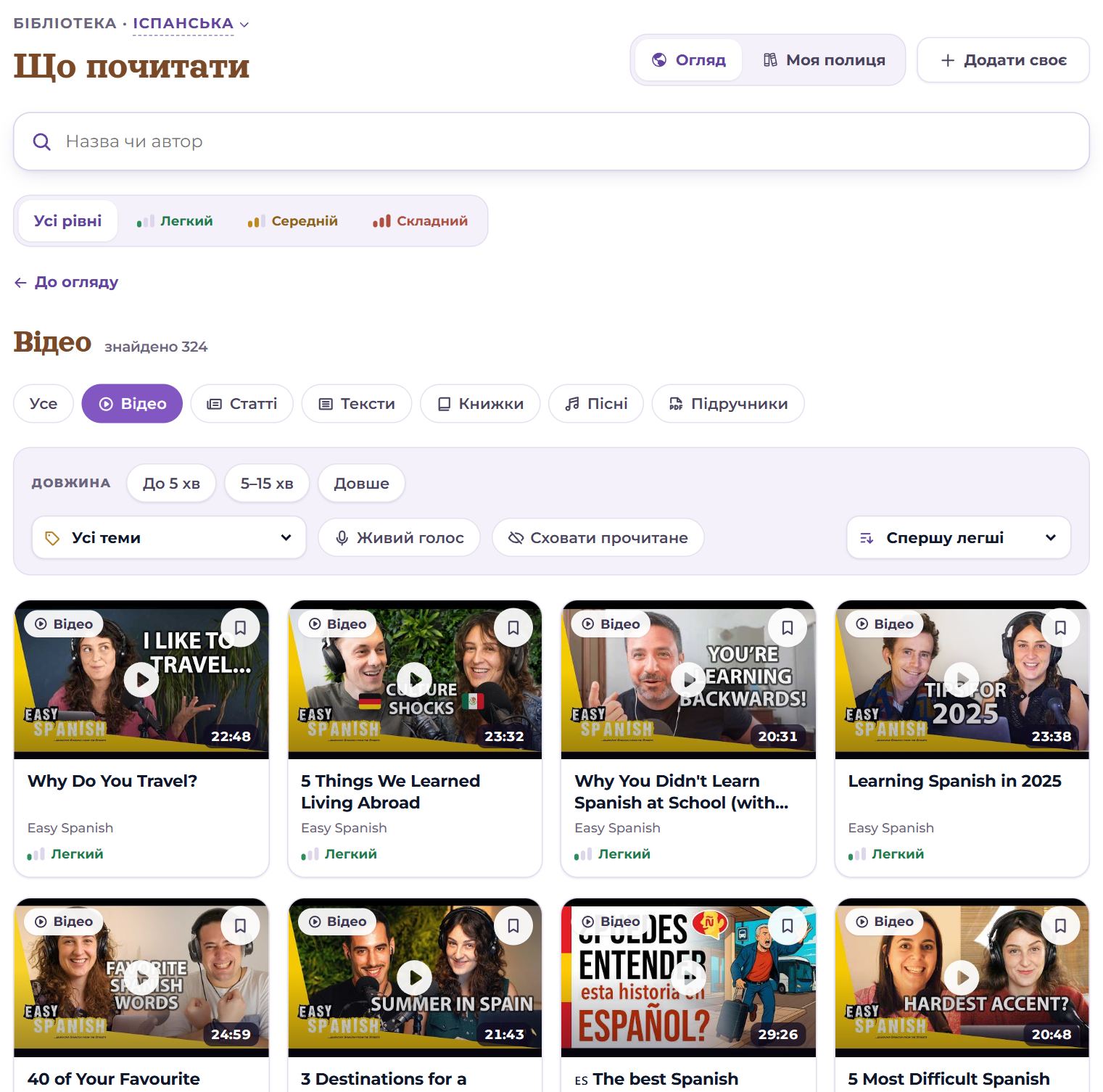Filter length to "До 5 хв"
Viewport: 1103px width, 1092px height.
click(171, 484)
